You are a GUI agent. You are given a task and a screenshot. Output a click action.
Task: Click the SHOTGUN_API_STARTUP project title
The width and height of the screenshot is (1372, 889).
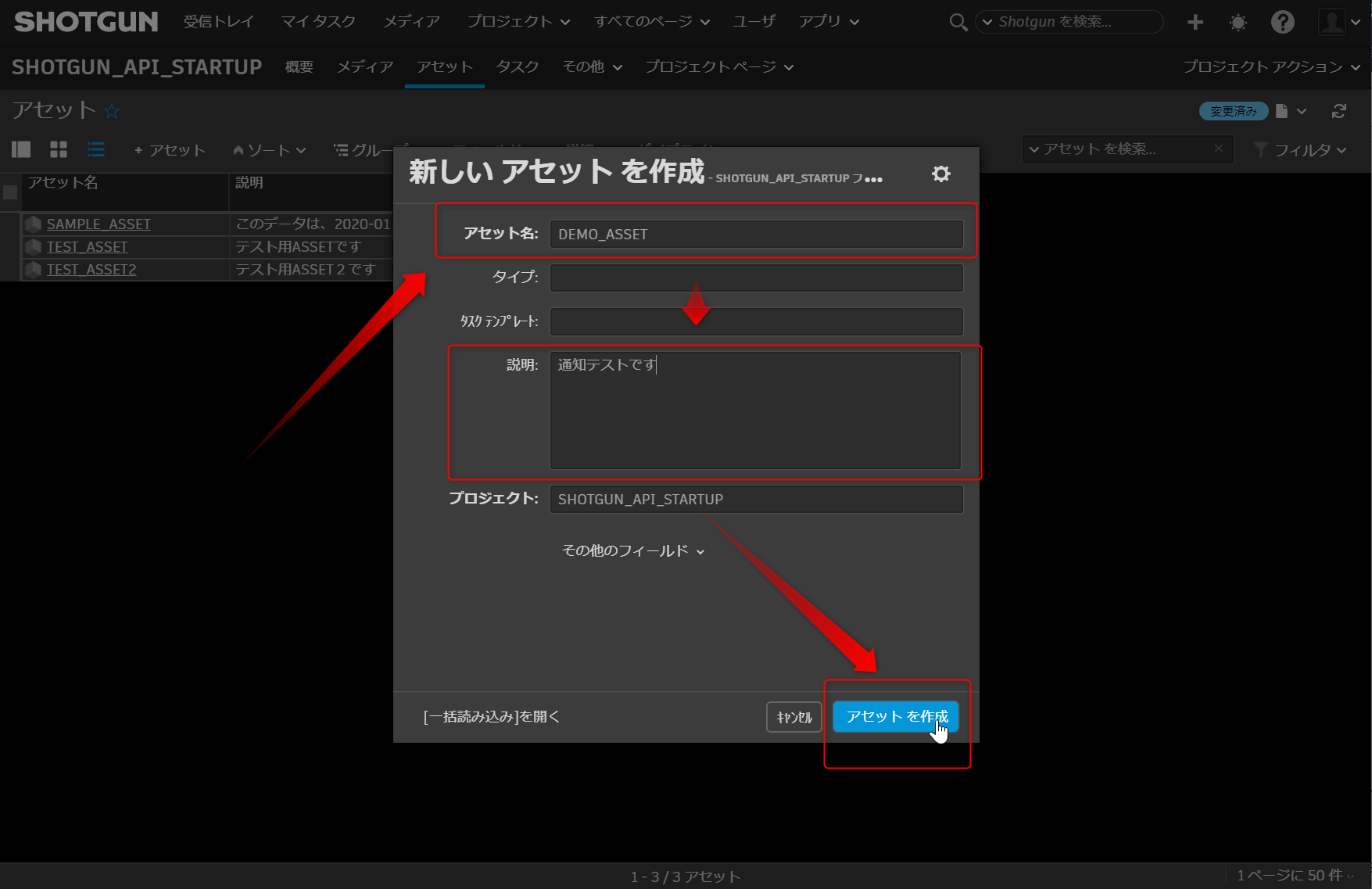tap(137, 67)
